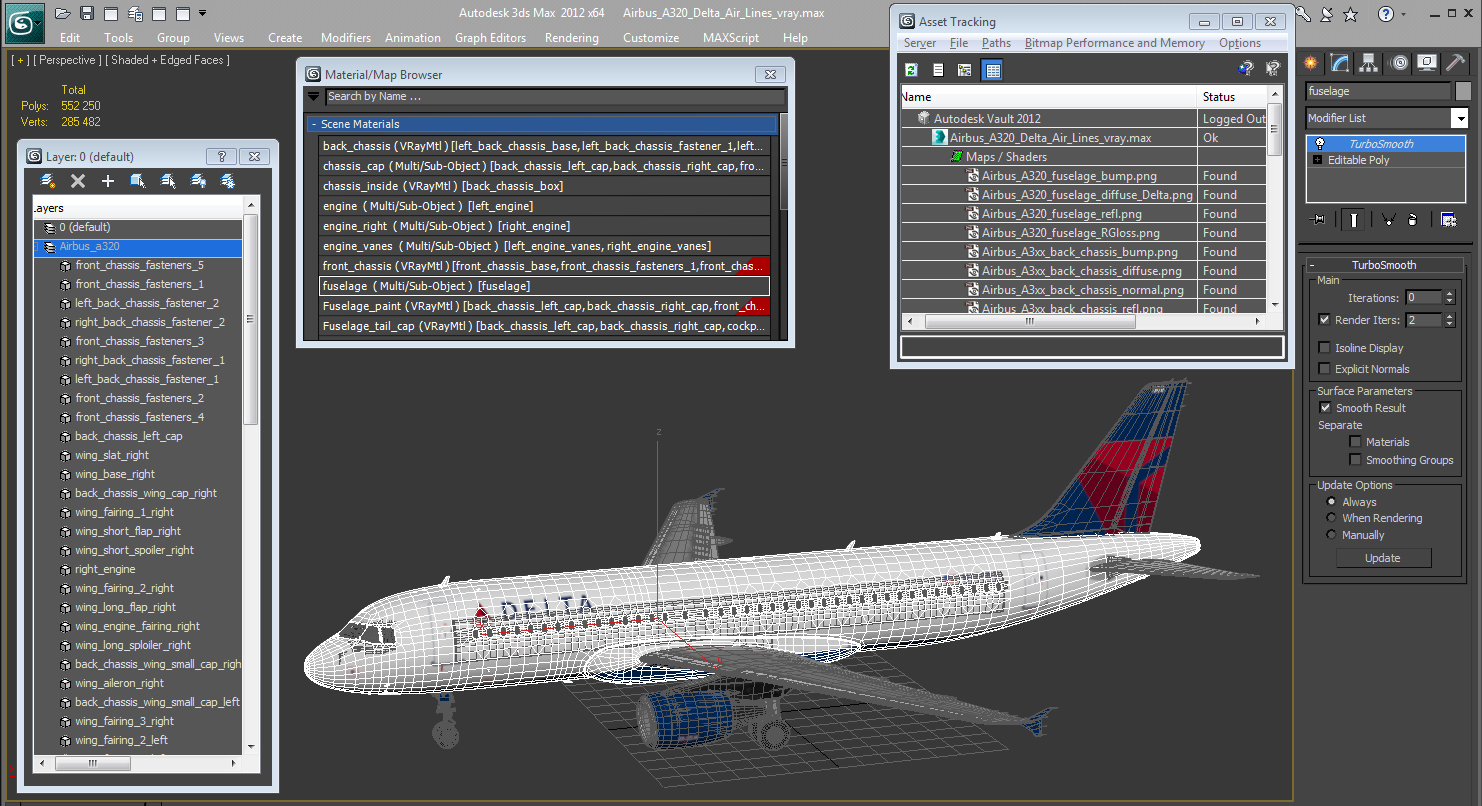Viewport: 1482px width, 806px height.
Task: Click Shaded + Edged Faces viewport label
Action: [x=170, y=60]
